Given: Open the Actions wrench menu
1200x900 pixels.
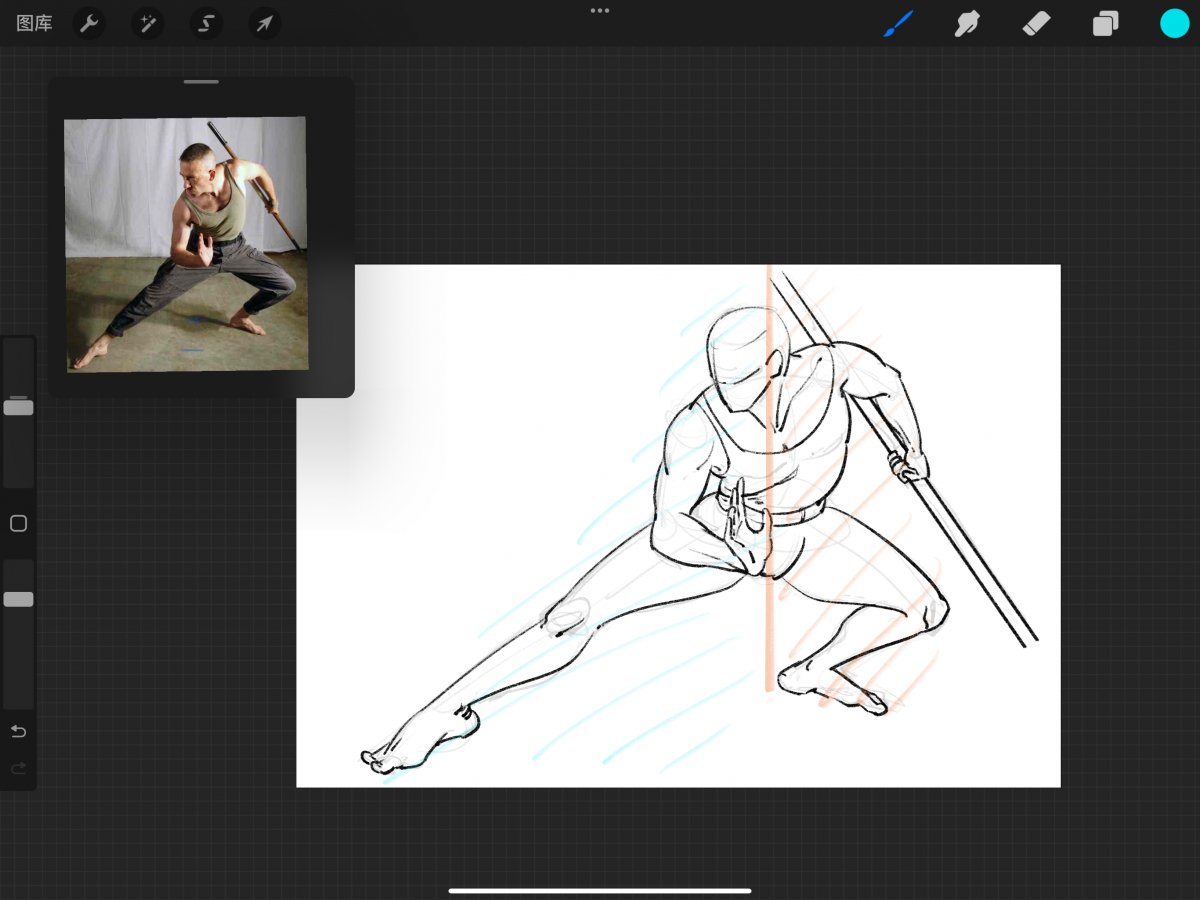Looking at the screenshot, I should [89, 23].
